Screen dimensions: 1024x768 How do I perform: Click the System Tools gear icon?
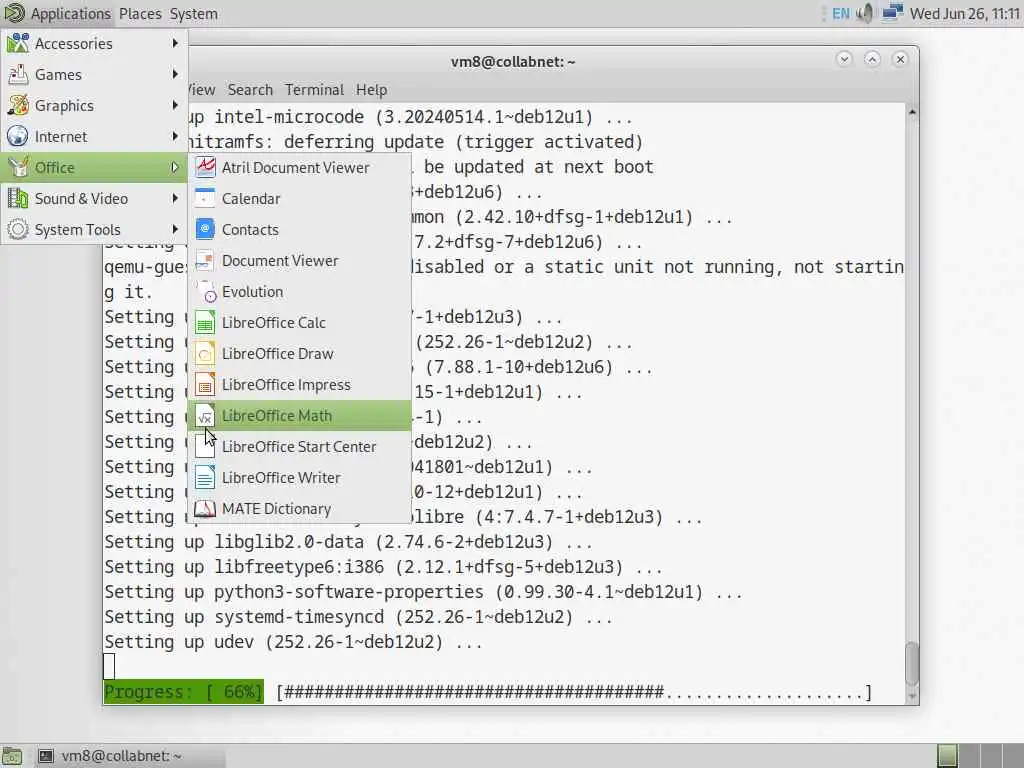coord(18,229)
